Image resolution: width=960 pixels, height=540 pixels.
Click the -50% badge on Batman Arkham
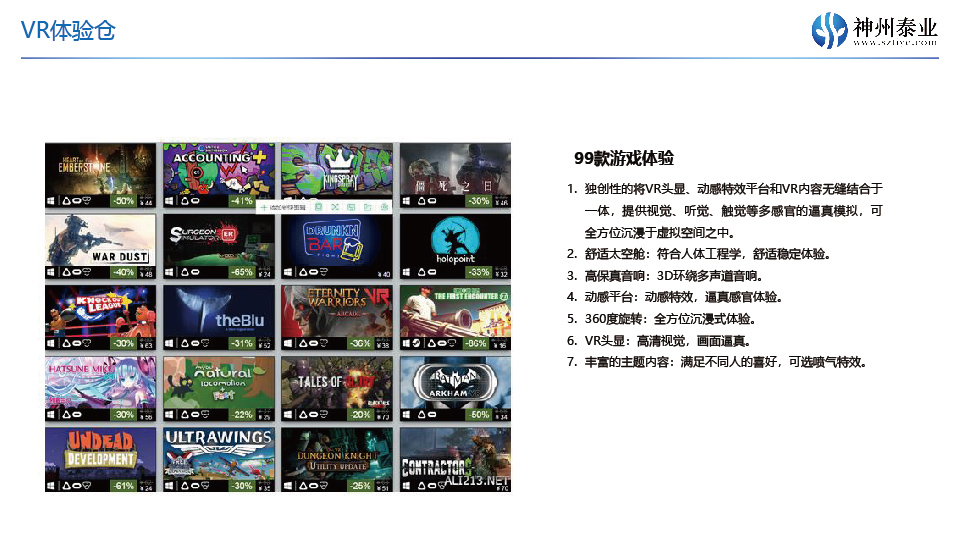(x=479, y=414)
